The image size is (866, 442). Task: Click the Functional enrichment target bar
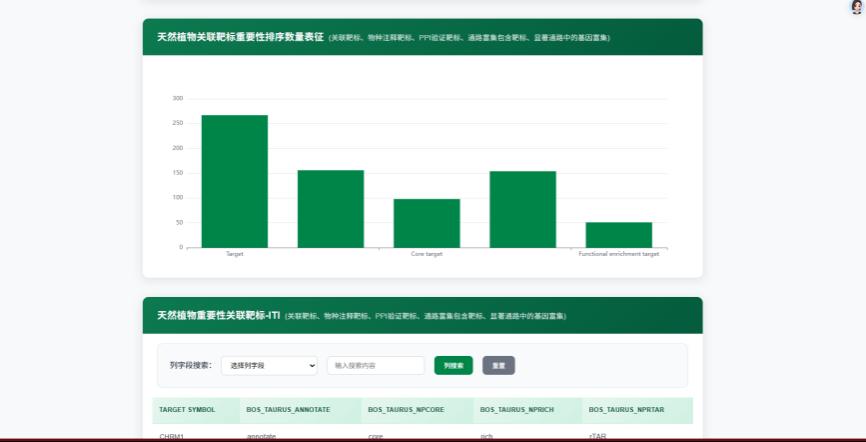coord(618,235)
